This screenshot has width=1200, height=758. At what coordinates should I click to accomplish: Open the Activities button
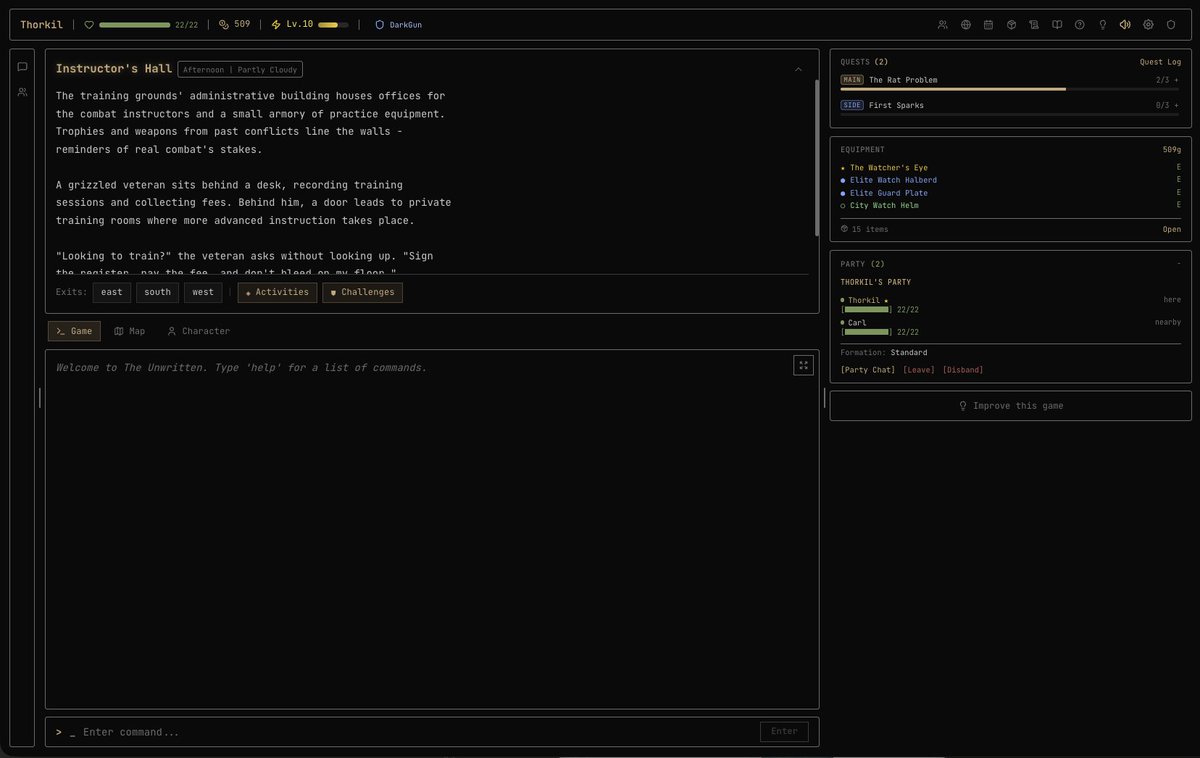pos(277,292)
